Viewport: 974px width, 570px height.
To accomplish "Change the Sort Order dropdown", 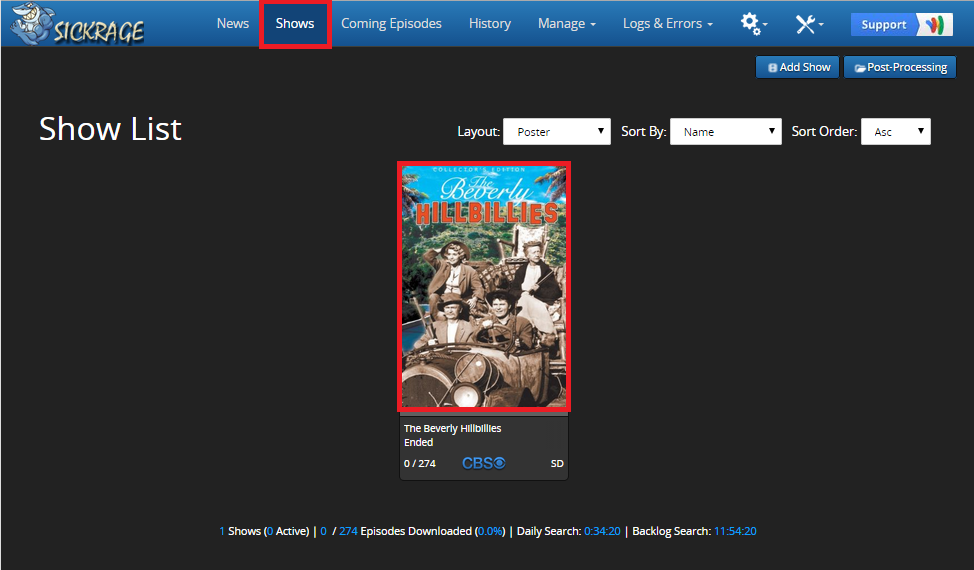I will (895, 131).
